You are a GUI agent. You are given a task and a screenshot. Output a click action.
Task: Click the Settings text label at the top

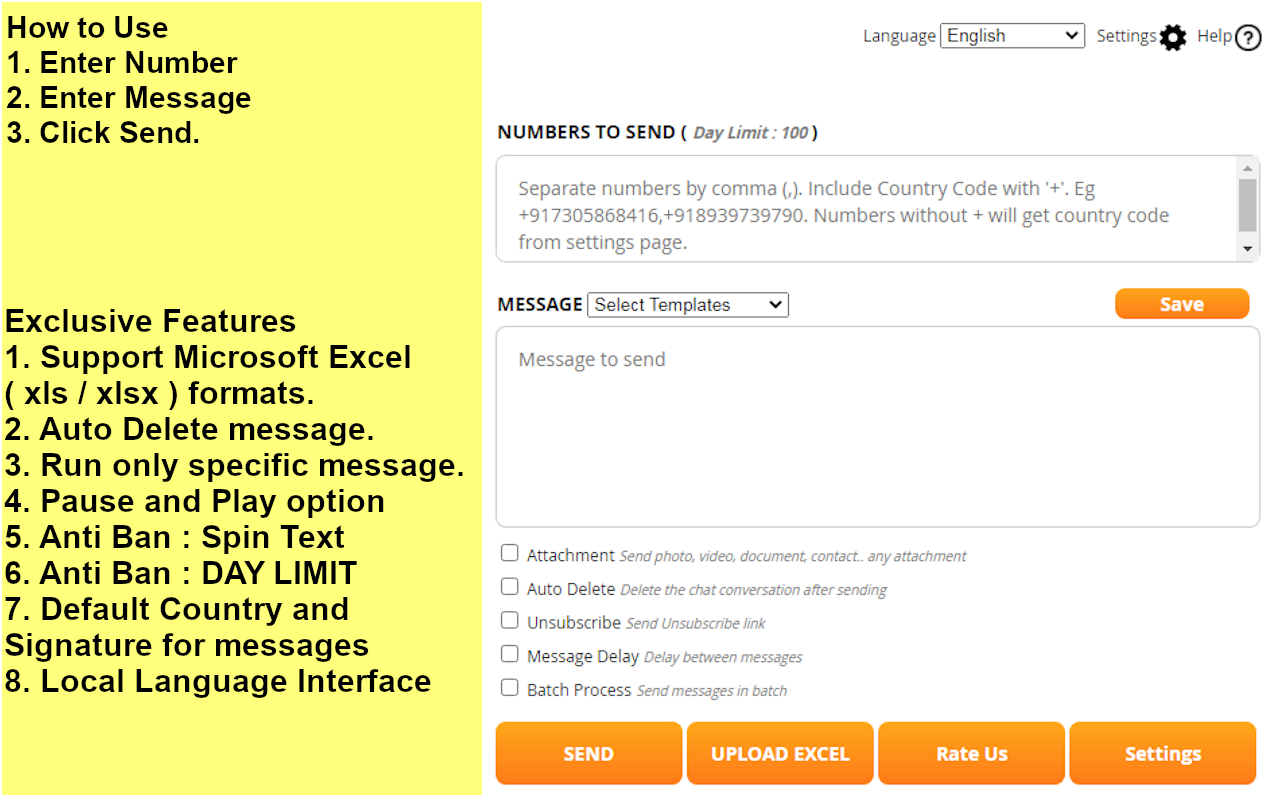(1126, 36)
